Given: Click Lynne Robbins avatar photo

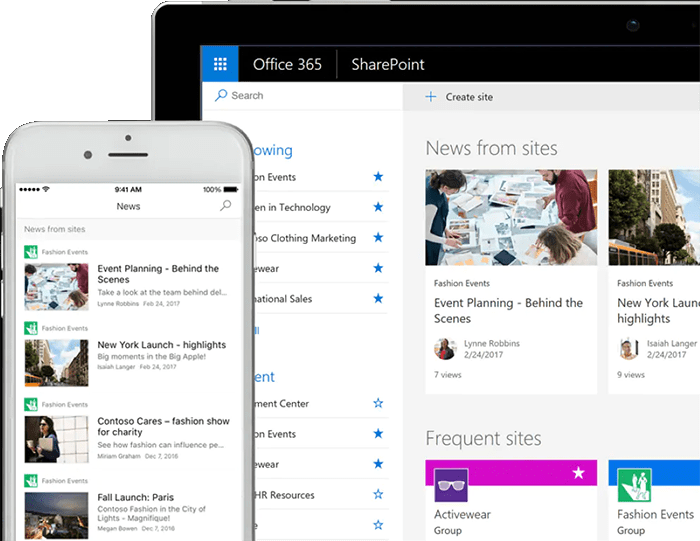Looking at the screenshot, I should 445,349.
